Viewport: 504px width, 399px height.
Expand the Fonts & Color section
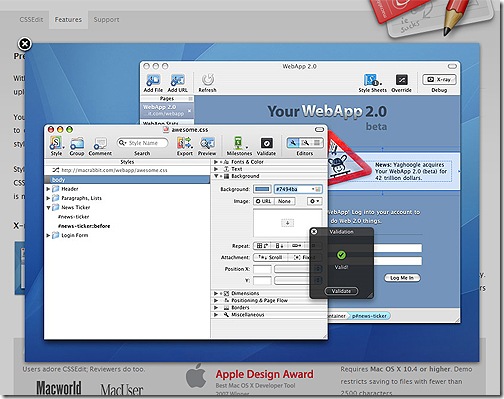point(216,162)
